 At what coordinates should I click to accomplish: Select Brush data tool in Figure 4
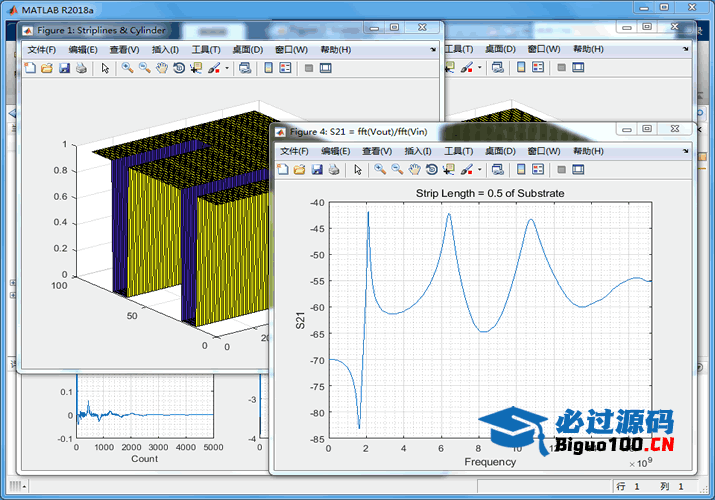[x=466, y=170]
